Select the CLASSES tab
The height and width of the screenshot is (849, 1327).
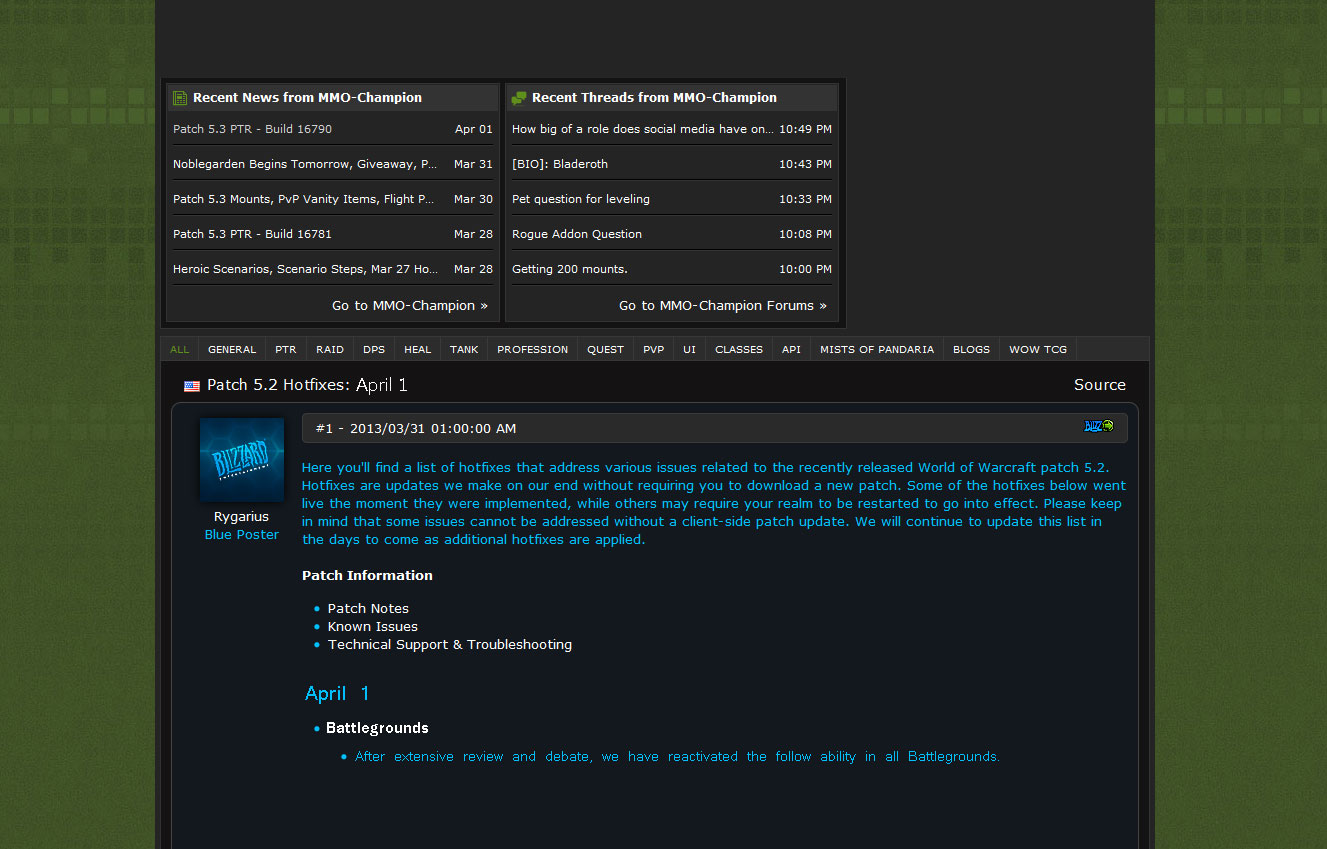point(739,350)
